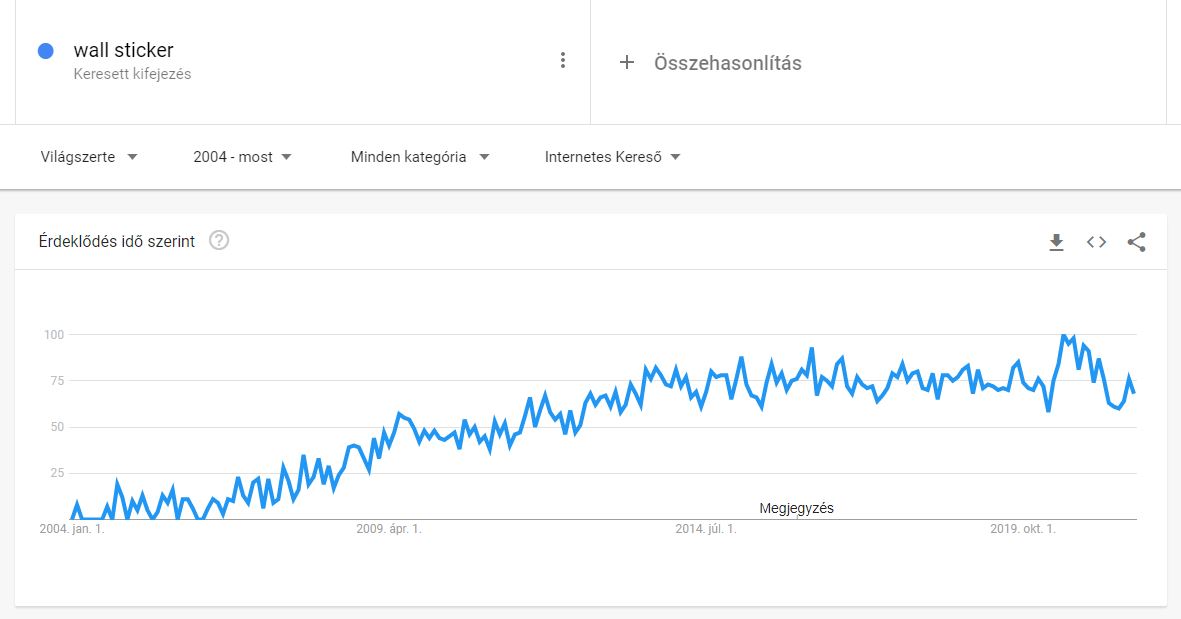Image resolution: width=1181 pixels, height=619 pixels.
Task: Click the Keresett kifejezés subtitle
Action: coord(133,74)
